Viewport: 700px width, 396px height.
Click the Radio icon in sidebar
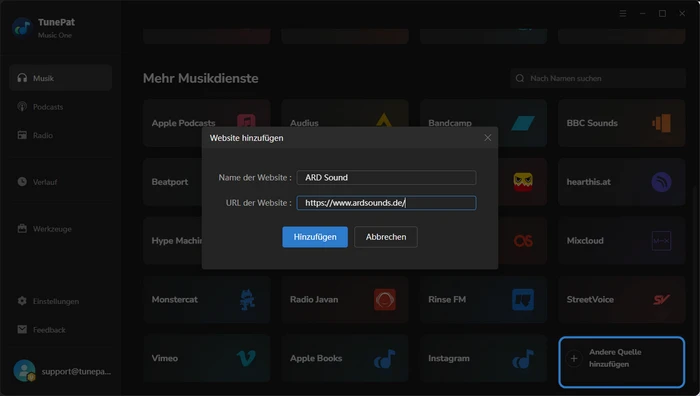(x=22, y=135)
